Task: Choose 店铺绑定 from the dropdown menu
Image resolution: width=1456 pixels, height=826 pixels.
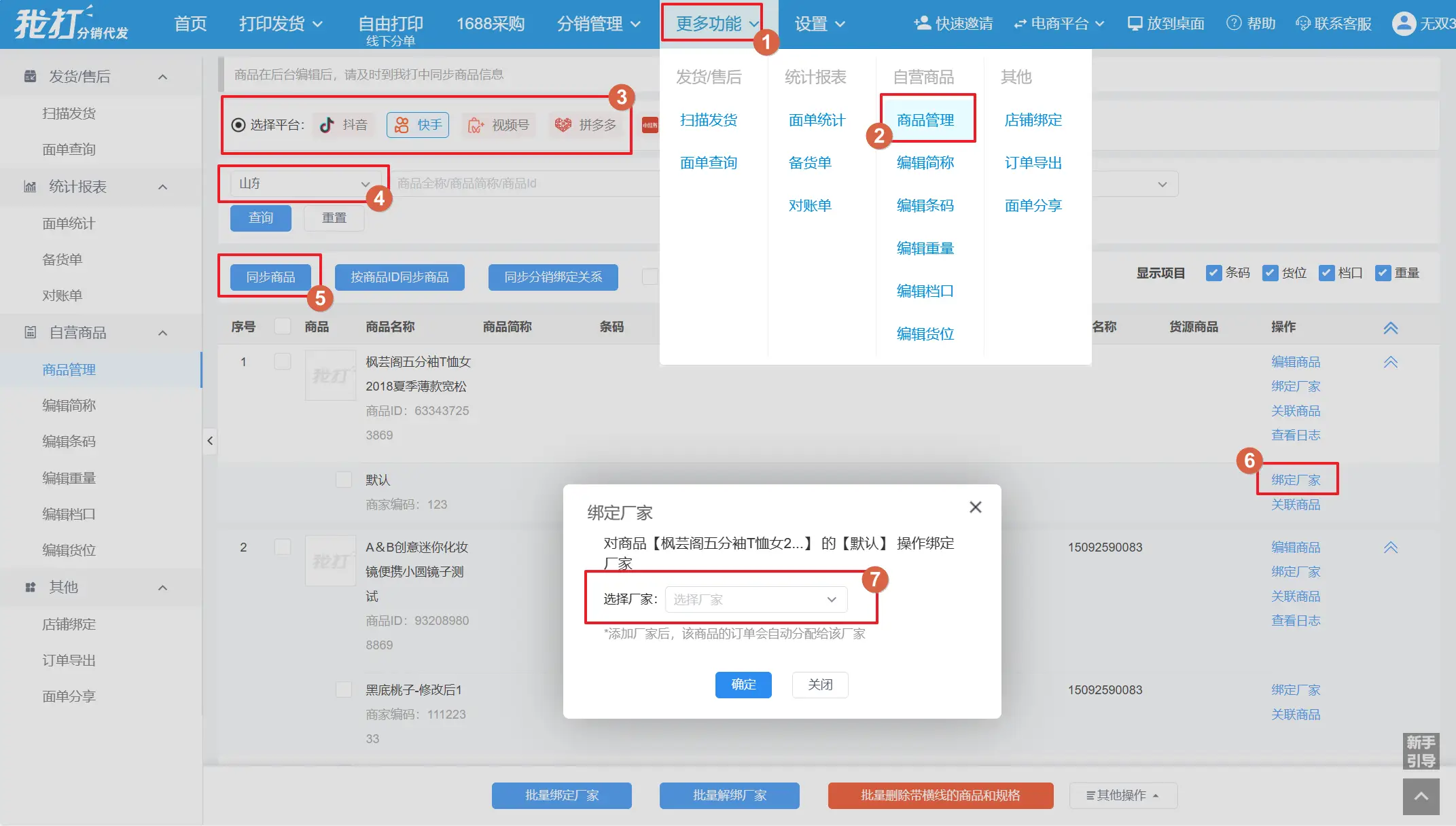Action: [x=1033, y=120]
